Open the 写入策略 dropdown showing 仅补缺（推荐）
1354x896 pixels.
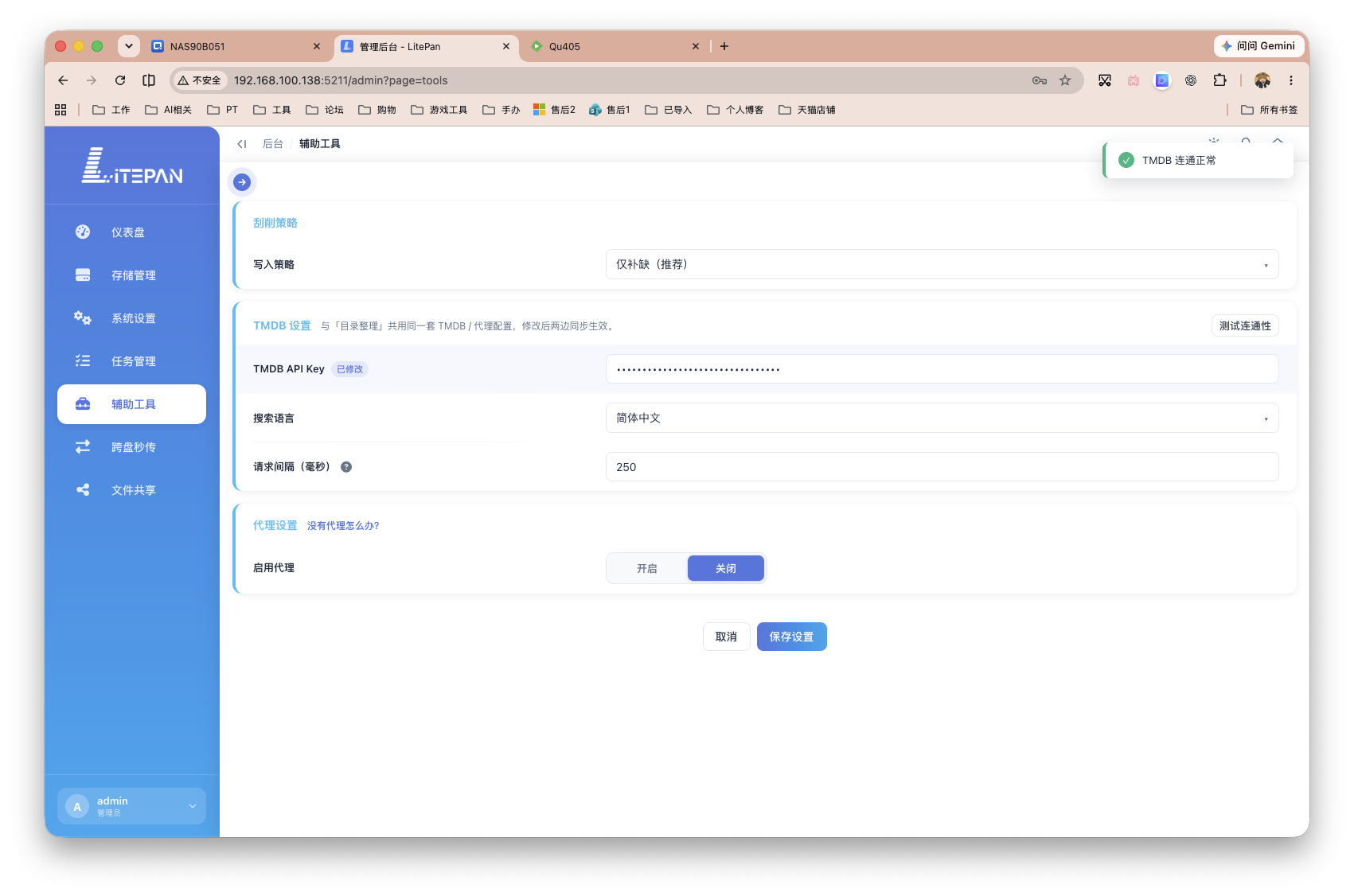942,264
